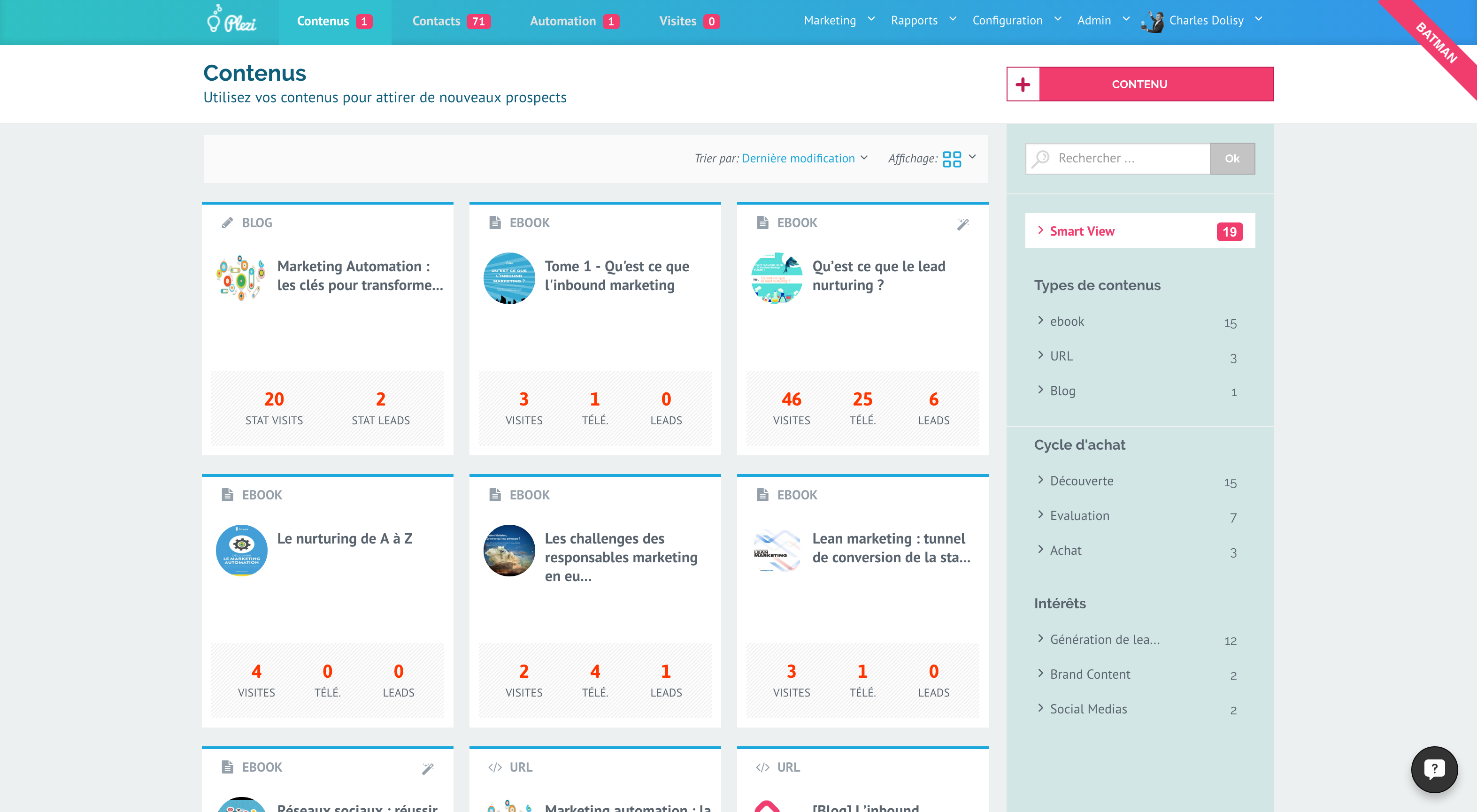Click the 2 STAT LEADS value
This screenshot has width=1477, height=812.
381,399
